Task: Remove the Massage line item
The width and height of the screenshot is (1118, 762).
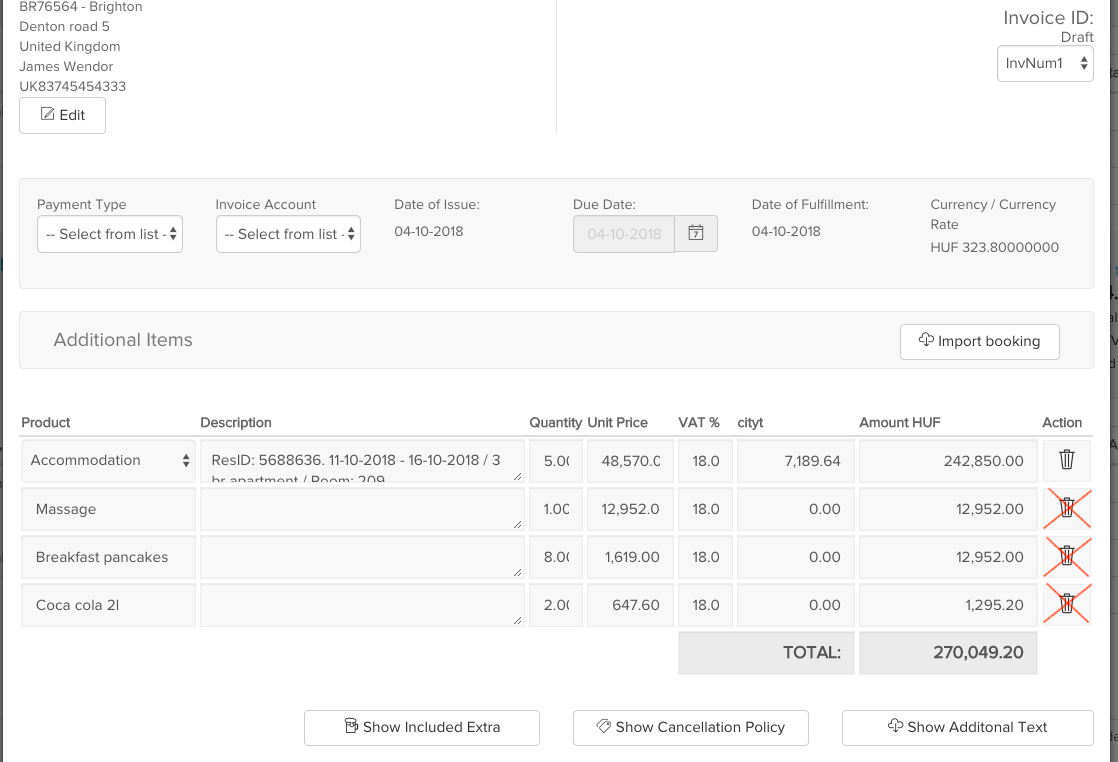Action: (1066, 508)
